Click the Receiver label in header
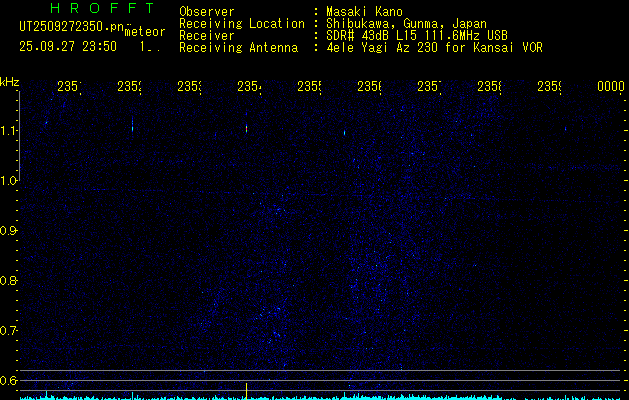The width and height of the screenshot is (629, 400). (207, 36)
